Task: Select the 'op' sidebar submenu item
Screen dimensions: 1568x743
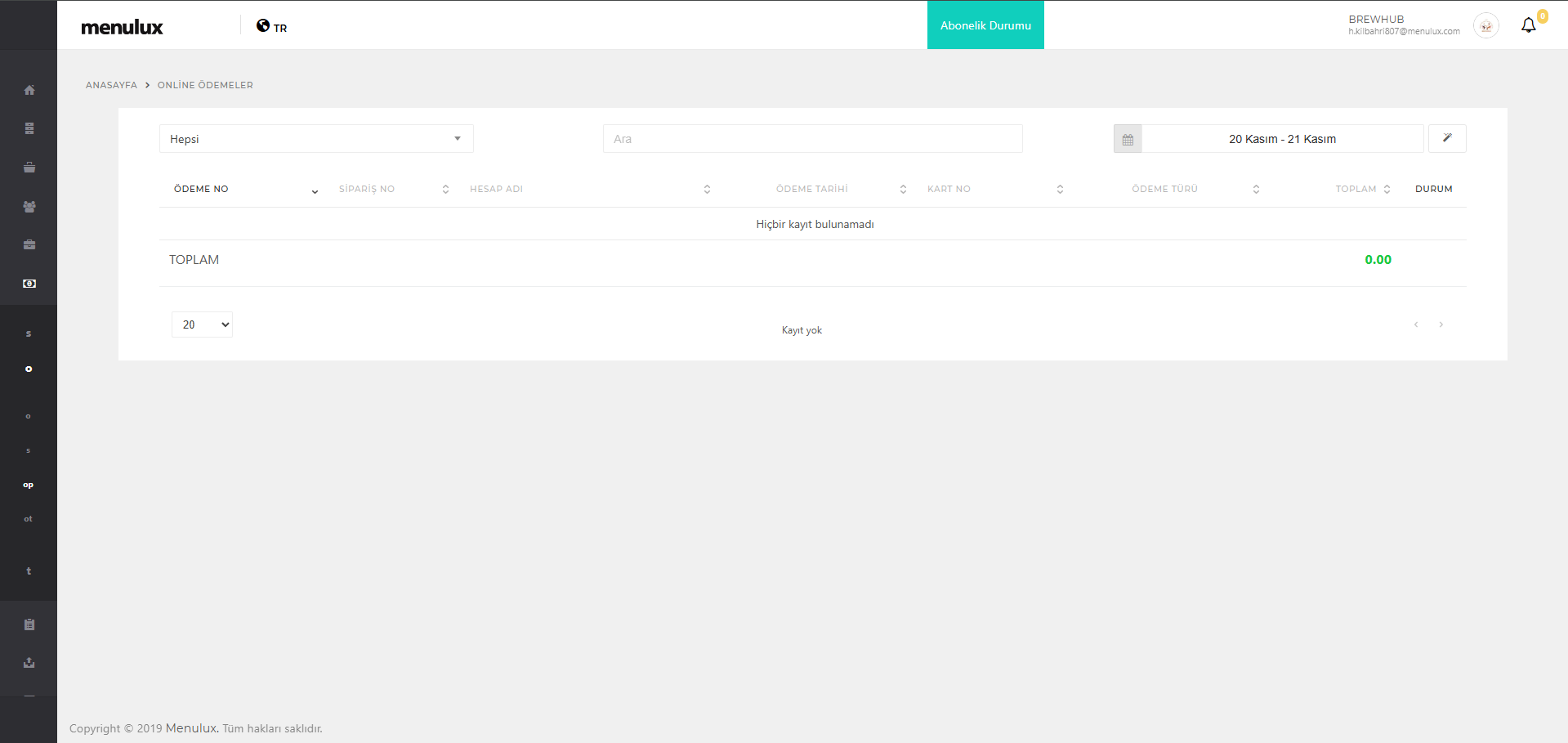Action: click(x=29, y=485)
